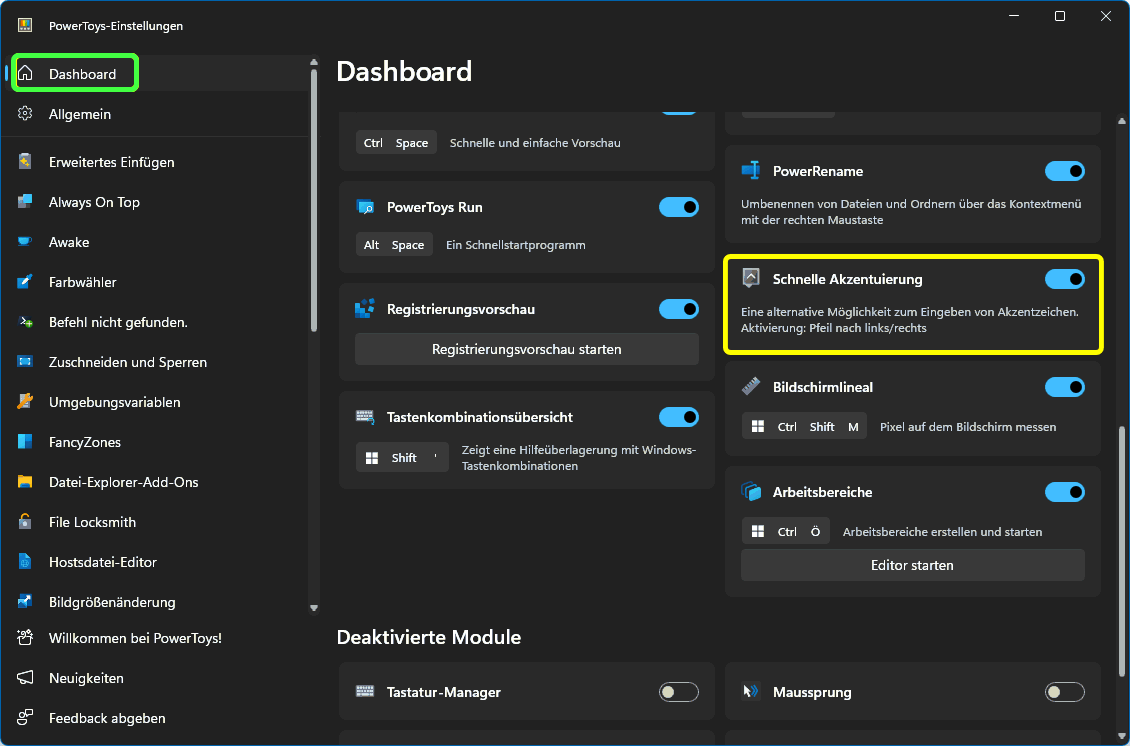Screen dimensions: 1130x746
Task: Select the FancyZones icon in sidebar
Action: [26, 442]
